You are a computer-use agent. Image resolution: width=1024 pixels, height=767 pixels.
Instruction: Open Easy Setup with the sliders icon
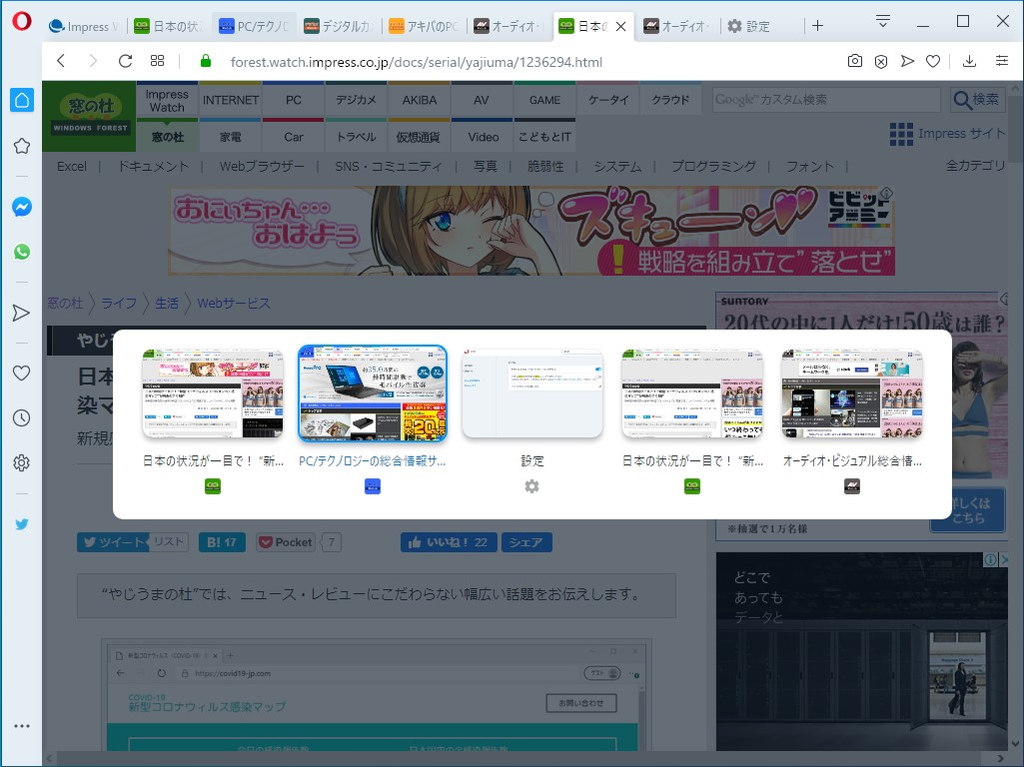[1004, 61]
